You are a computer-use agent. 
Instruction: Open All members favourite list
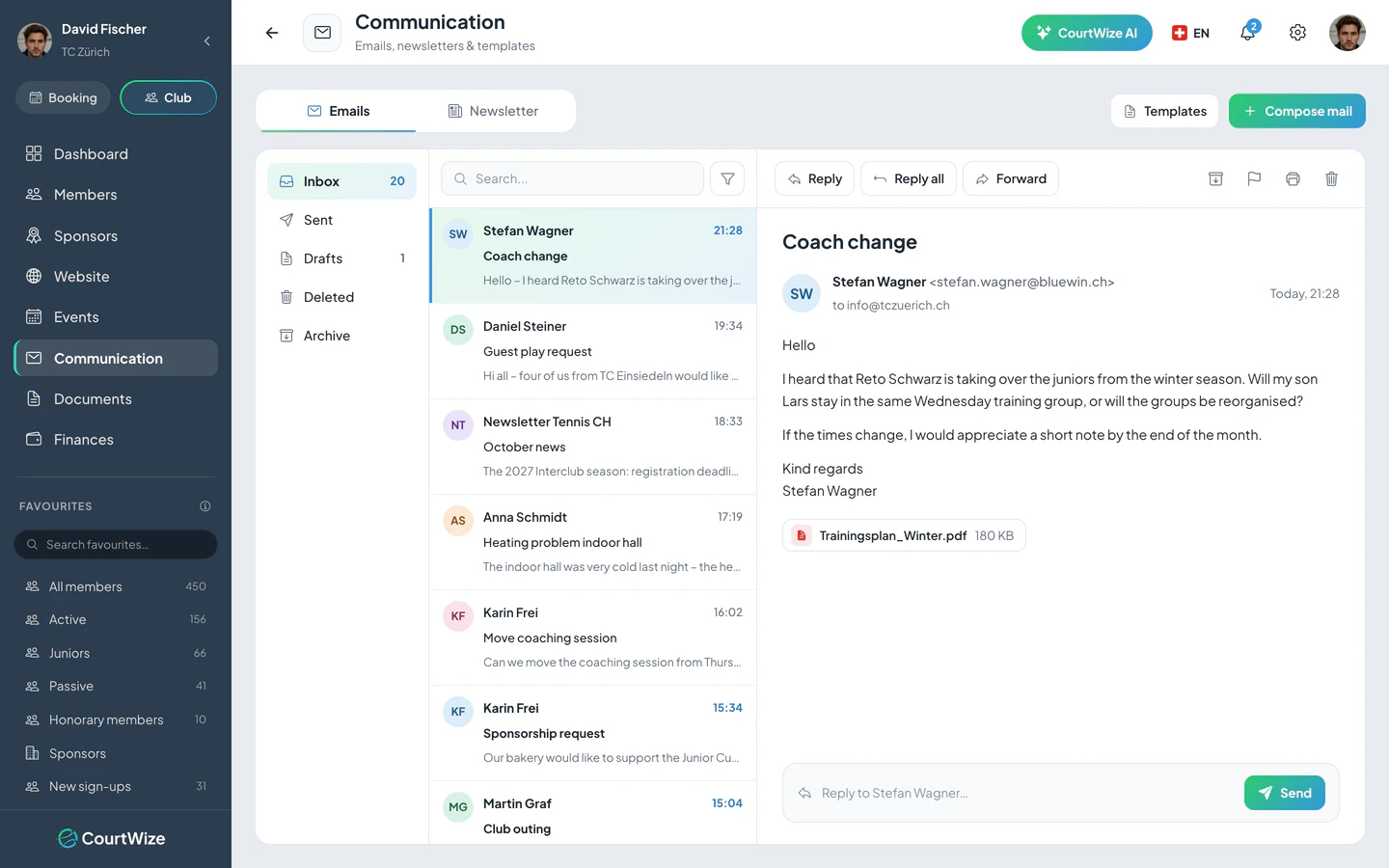coord(116,586)
